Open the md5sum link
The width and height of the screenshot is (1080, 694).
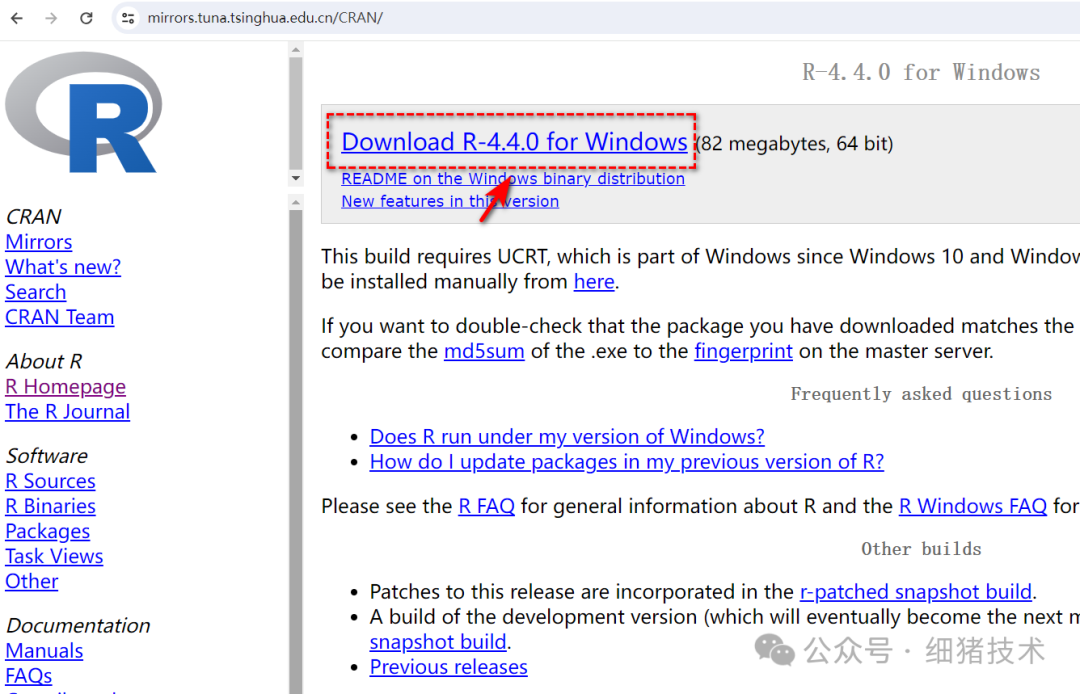point(484,350)
